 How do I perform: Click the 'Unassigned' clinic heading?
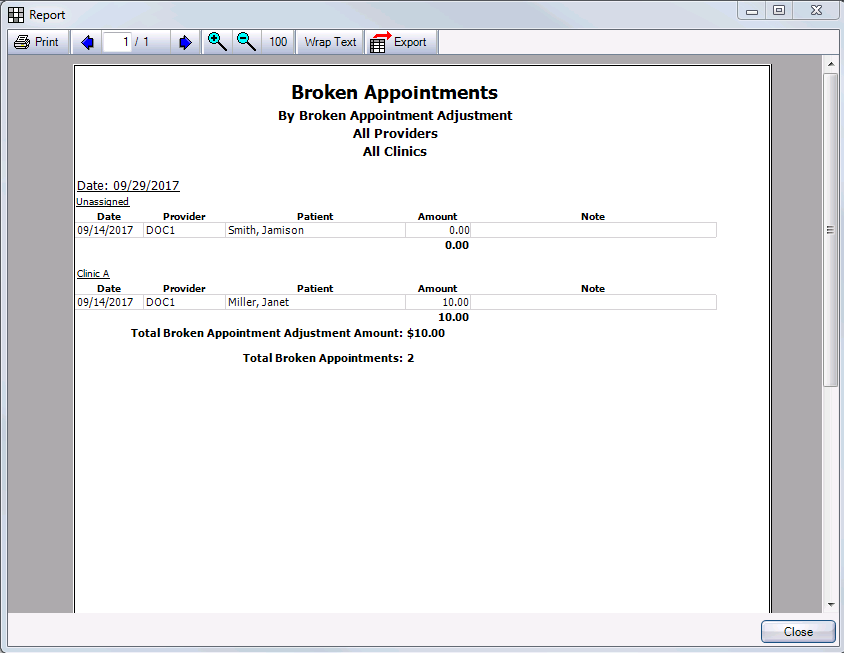pos(102,201)
